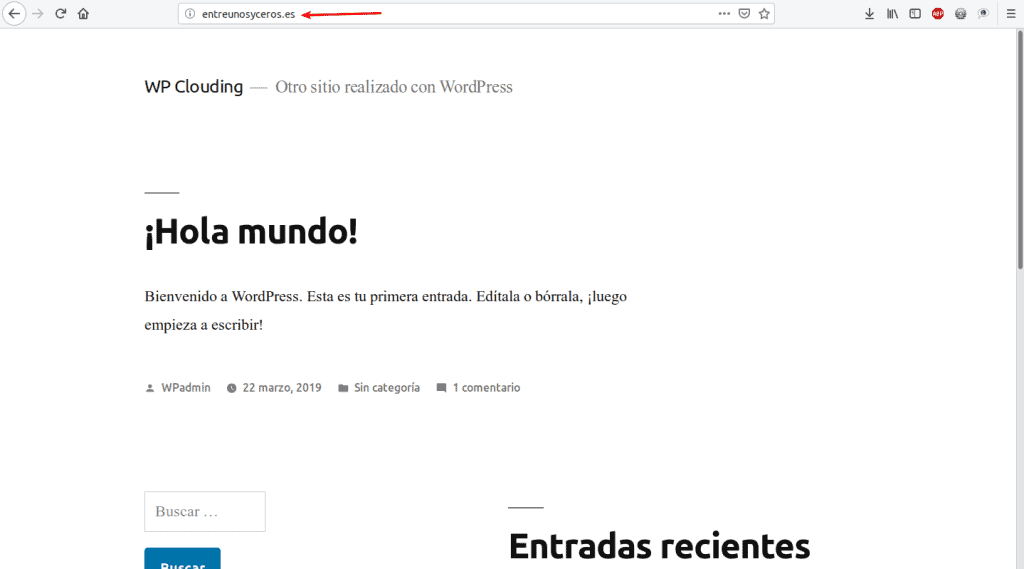1024x569 pixels.
Task: Go back to the previous page
Action: pos(14,14)
